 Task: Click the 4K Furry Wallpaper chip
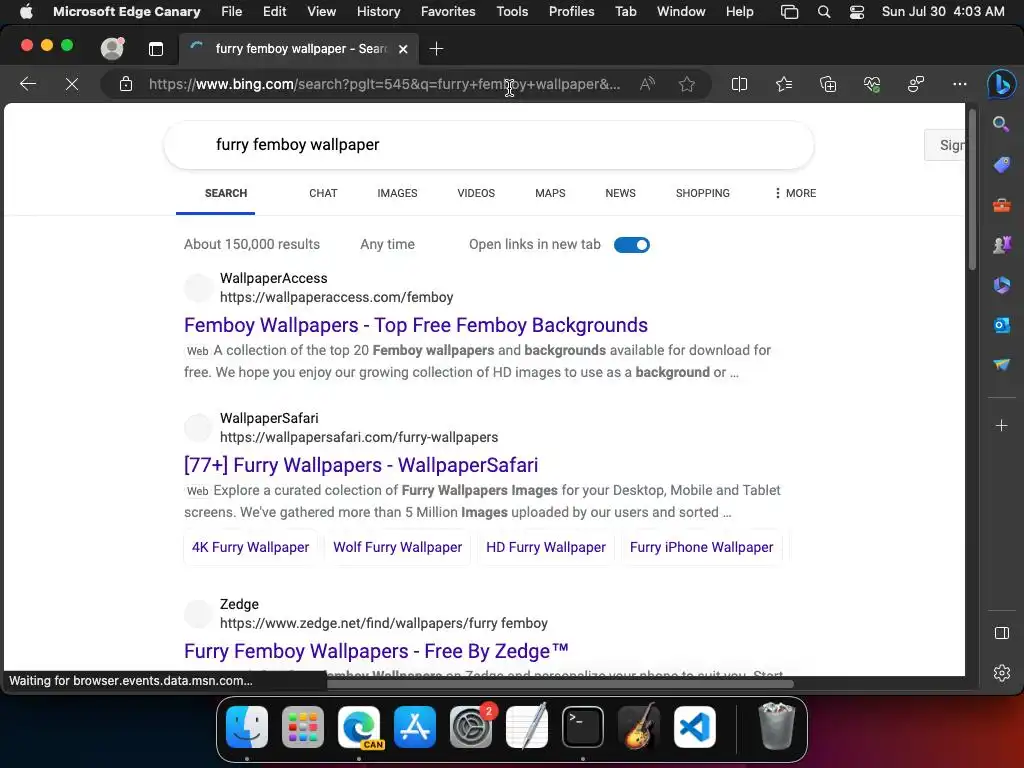coord(250,547)
